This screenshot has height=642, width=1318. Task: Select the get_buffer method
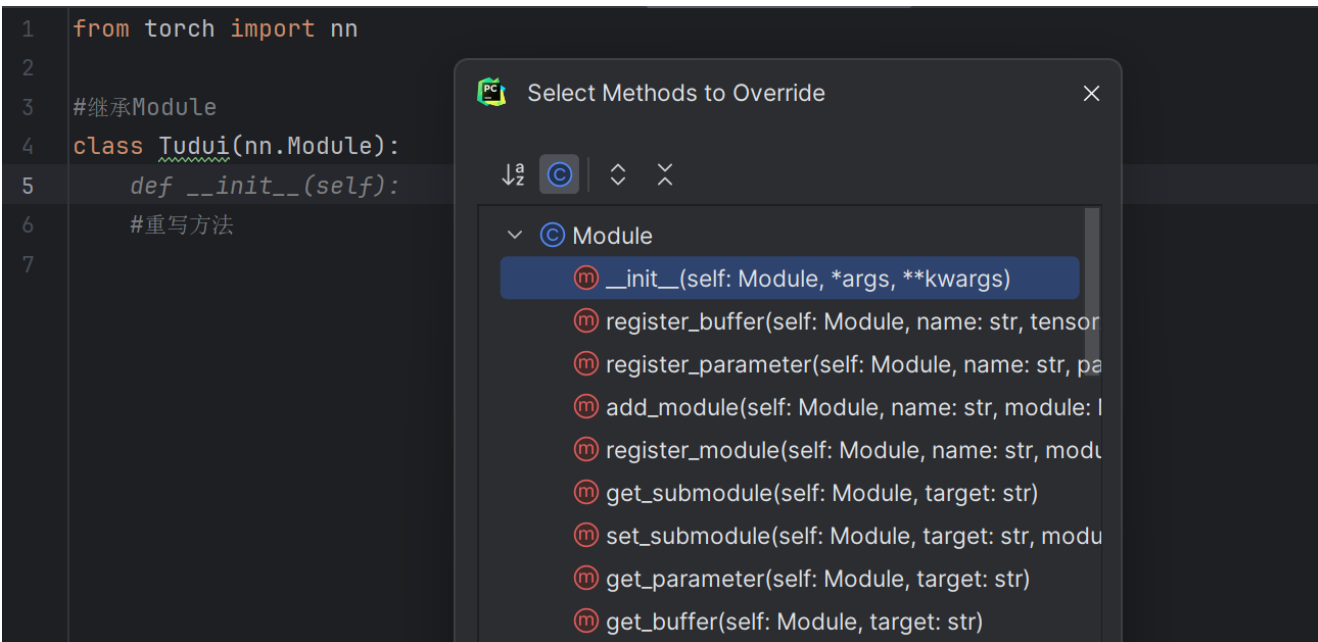point(794,623)
